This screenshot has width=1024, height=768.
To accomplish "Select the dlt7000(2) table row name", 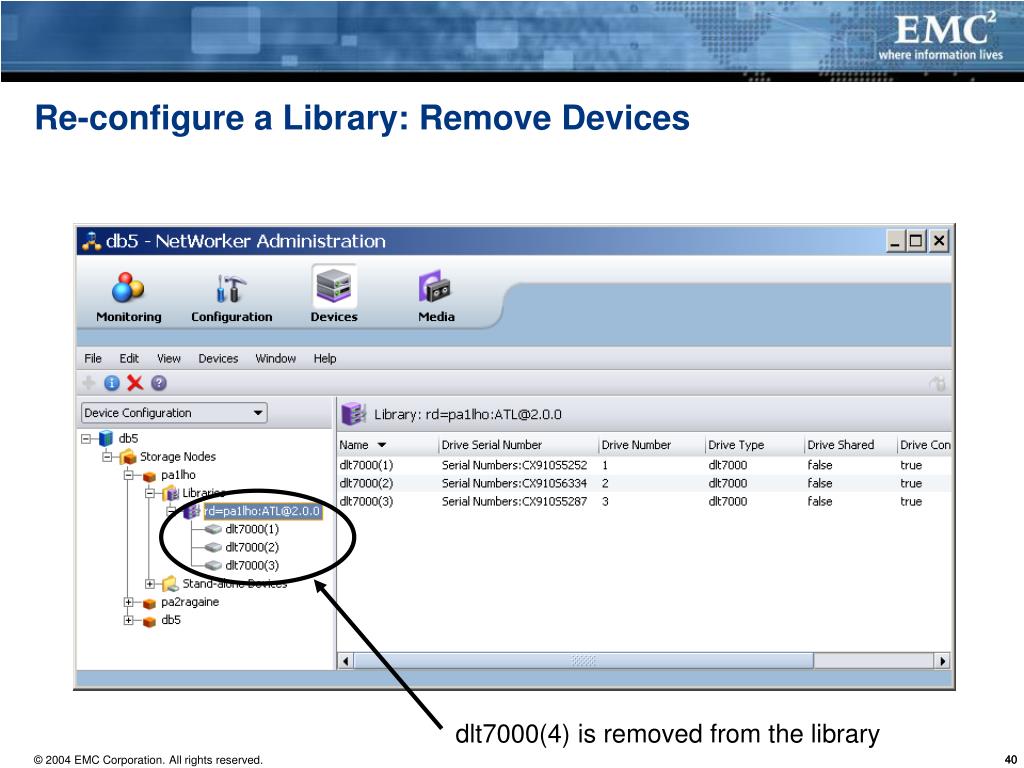I will (x=366, y=483).
